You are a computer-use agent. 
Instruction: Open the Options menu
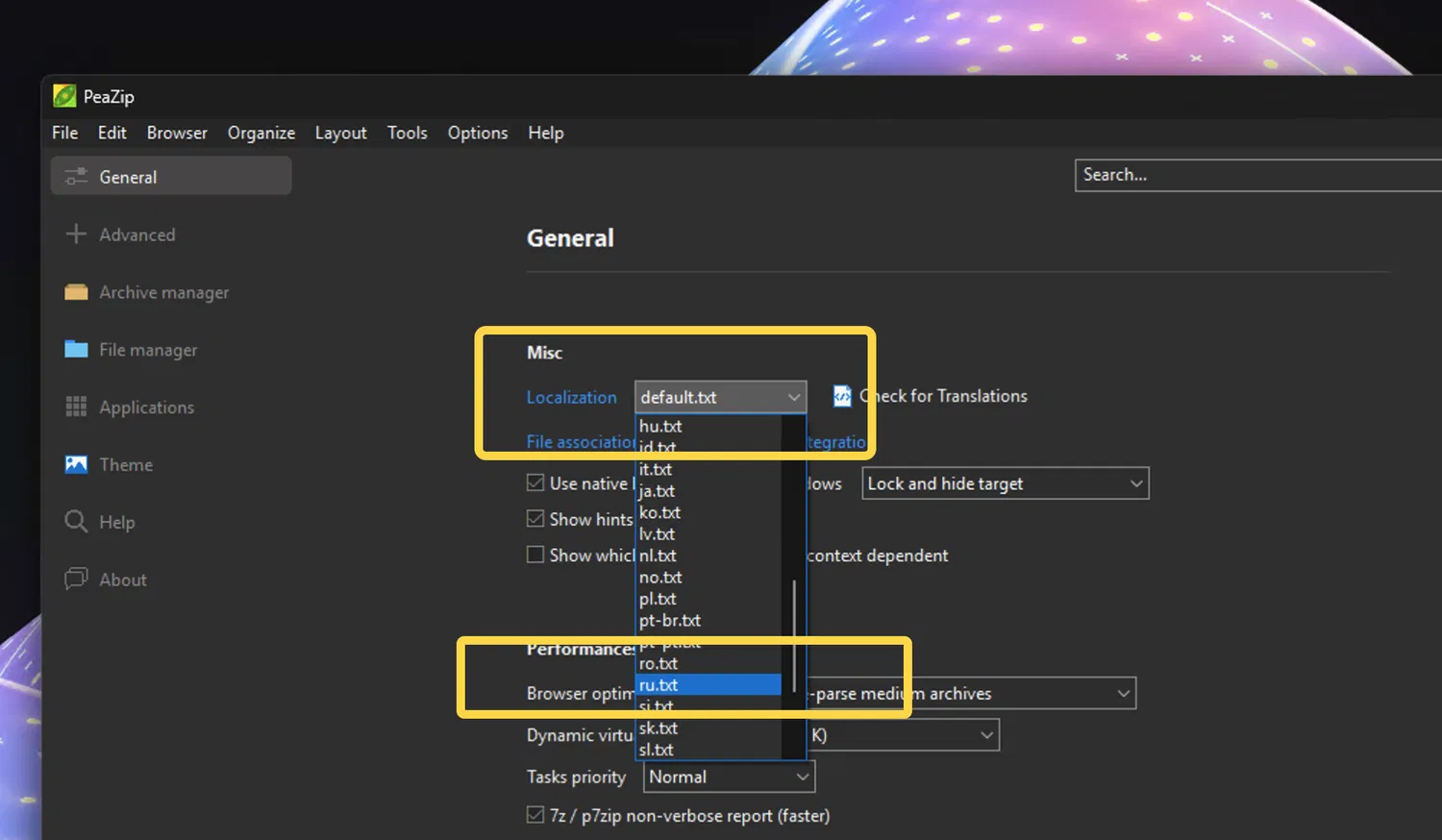point(478,133)
